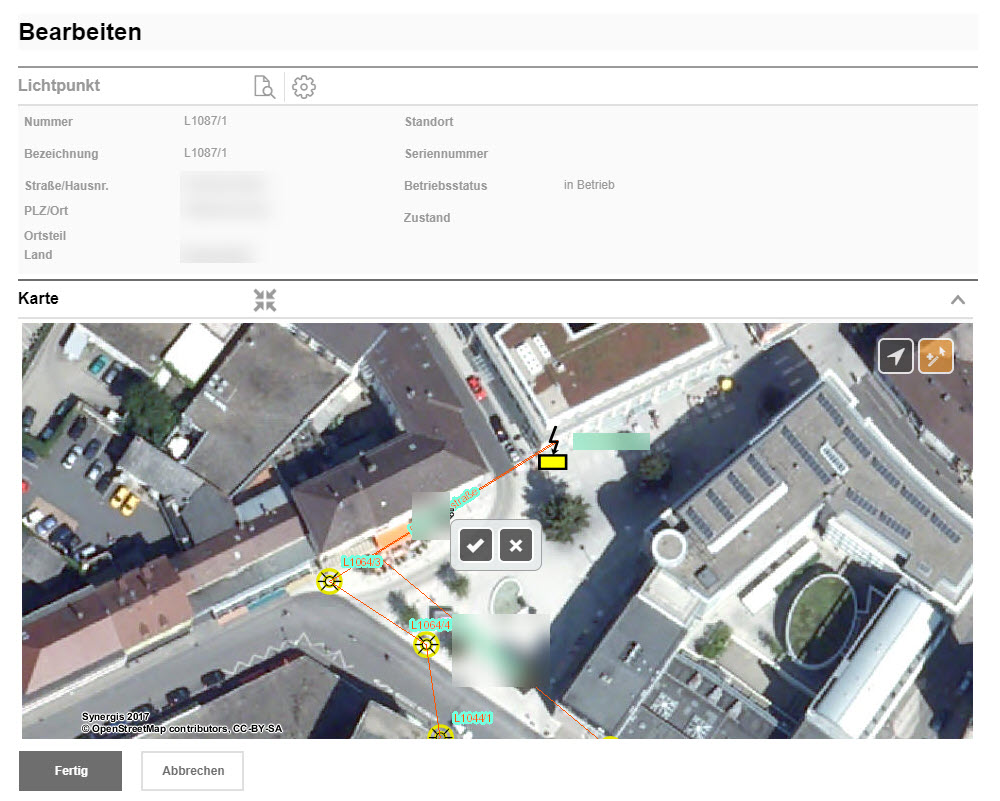Click the Fertig button

click(x=71, y=771)
